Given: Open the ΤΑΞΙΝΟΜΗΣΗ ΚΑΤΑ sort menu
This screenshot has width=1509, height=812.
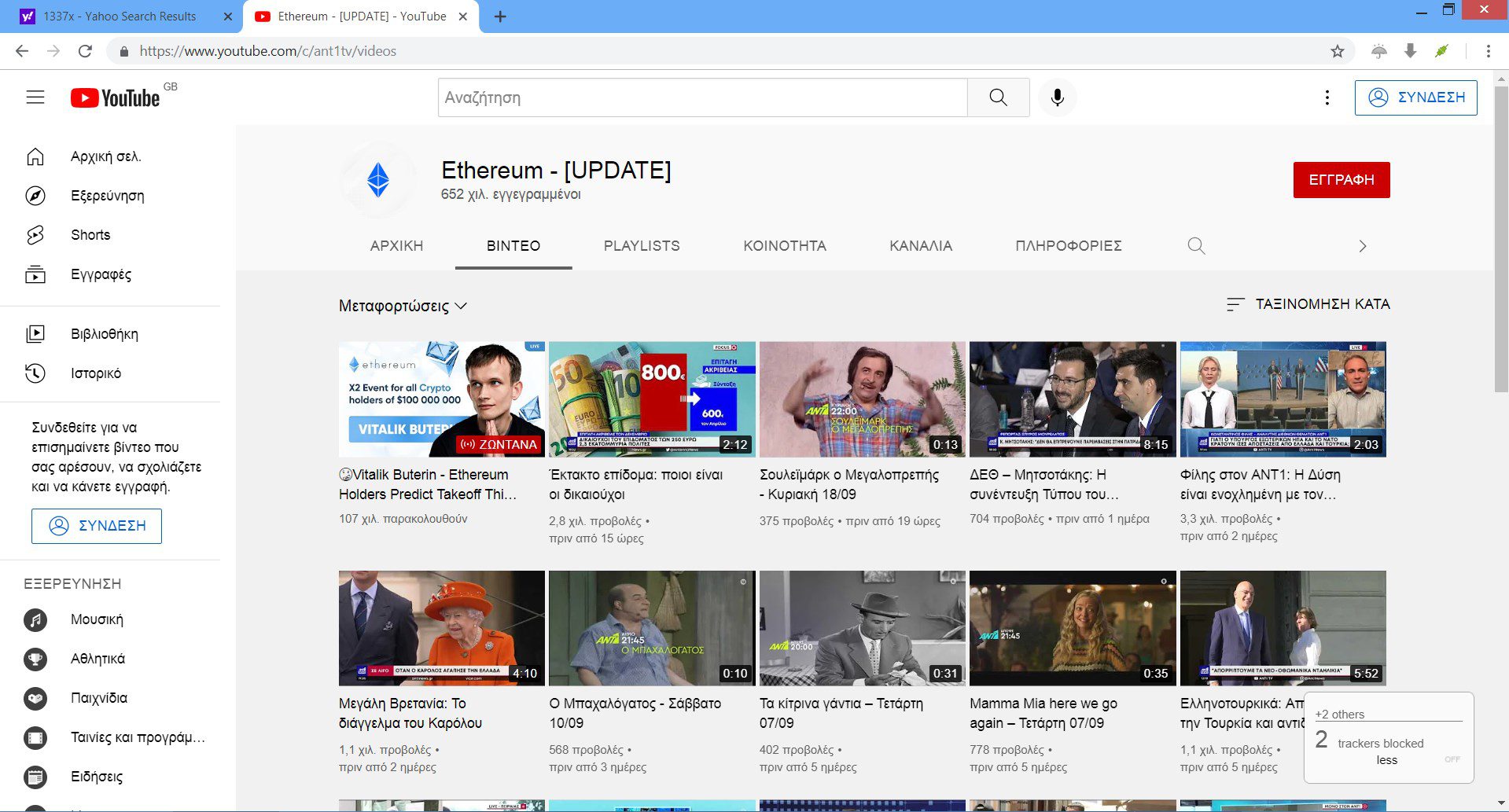Looking at the screenshot, I should (x=1308, y=304).
